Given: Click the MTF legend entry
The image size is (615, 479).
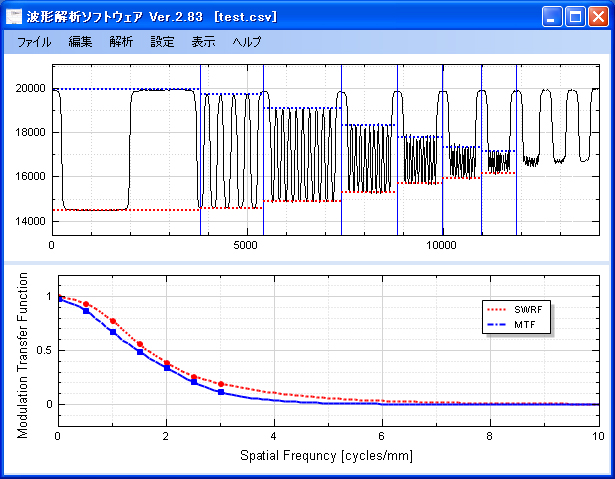Looking at the screenshot, I should [511, 325].
